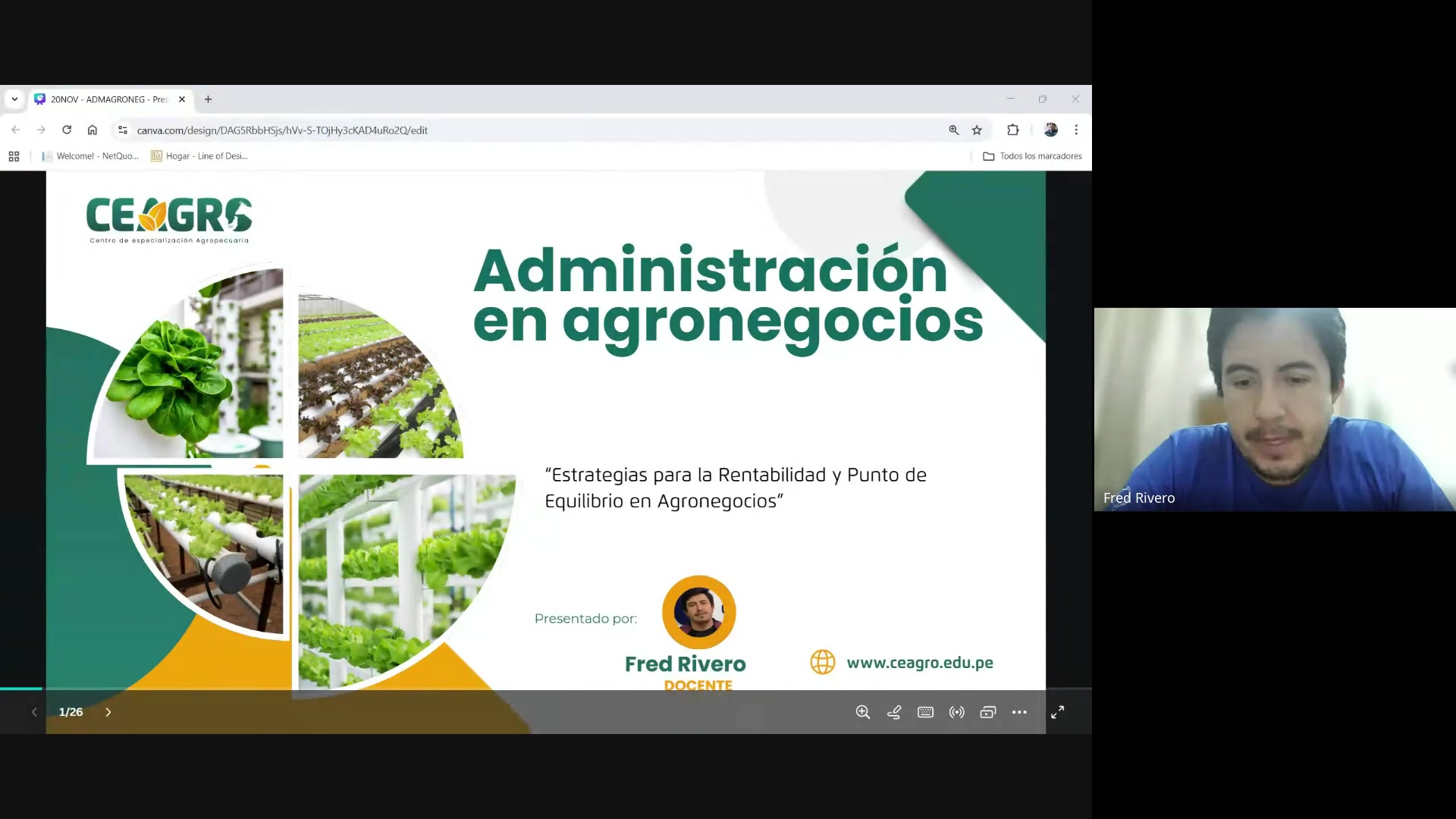Click the Chrome profile avatar

1050,130
